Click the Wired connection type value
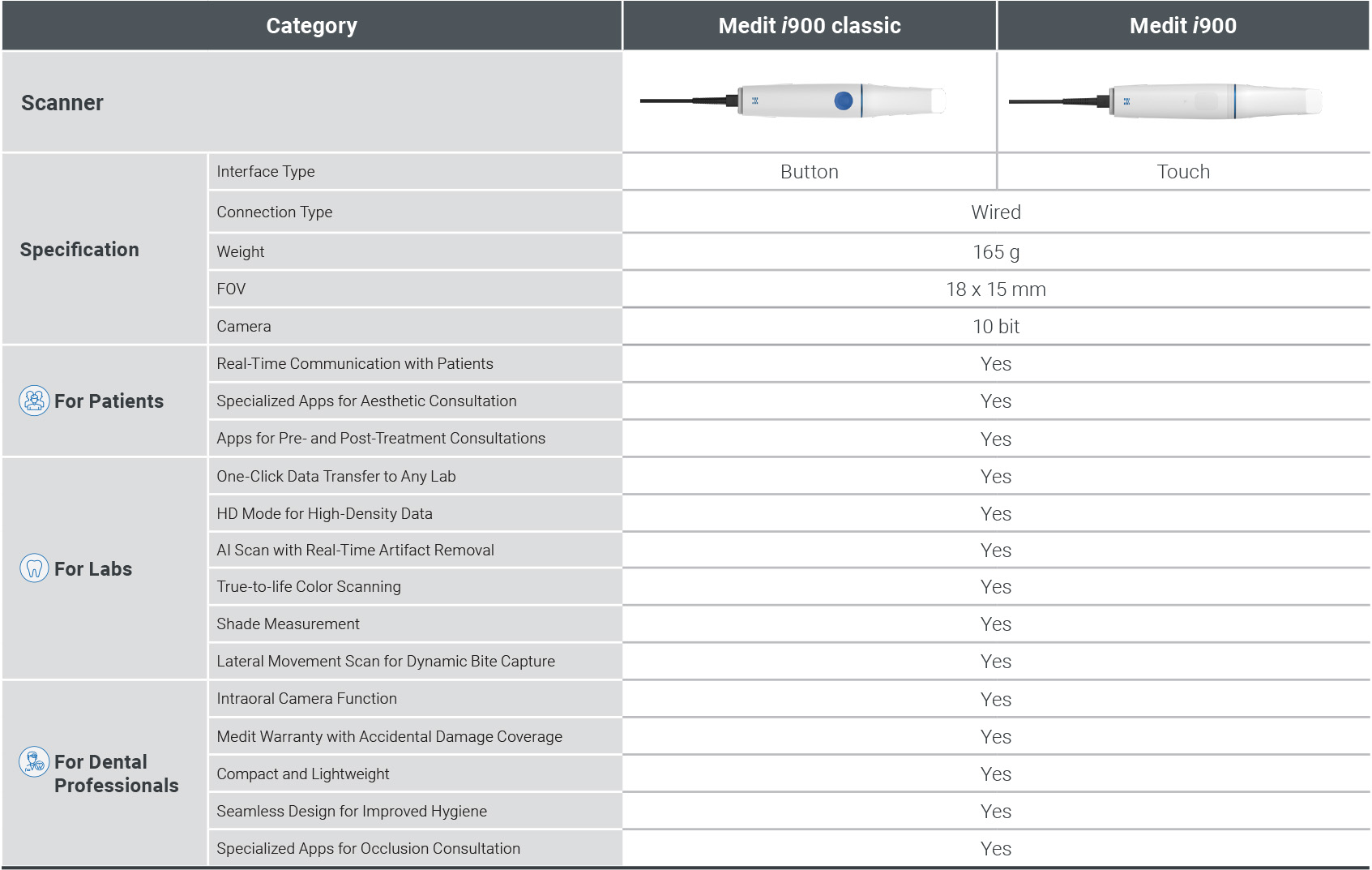Image resolution: width=1372 pixels, height=870 pixels. [995, 212]
